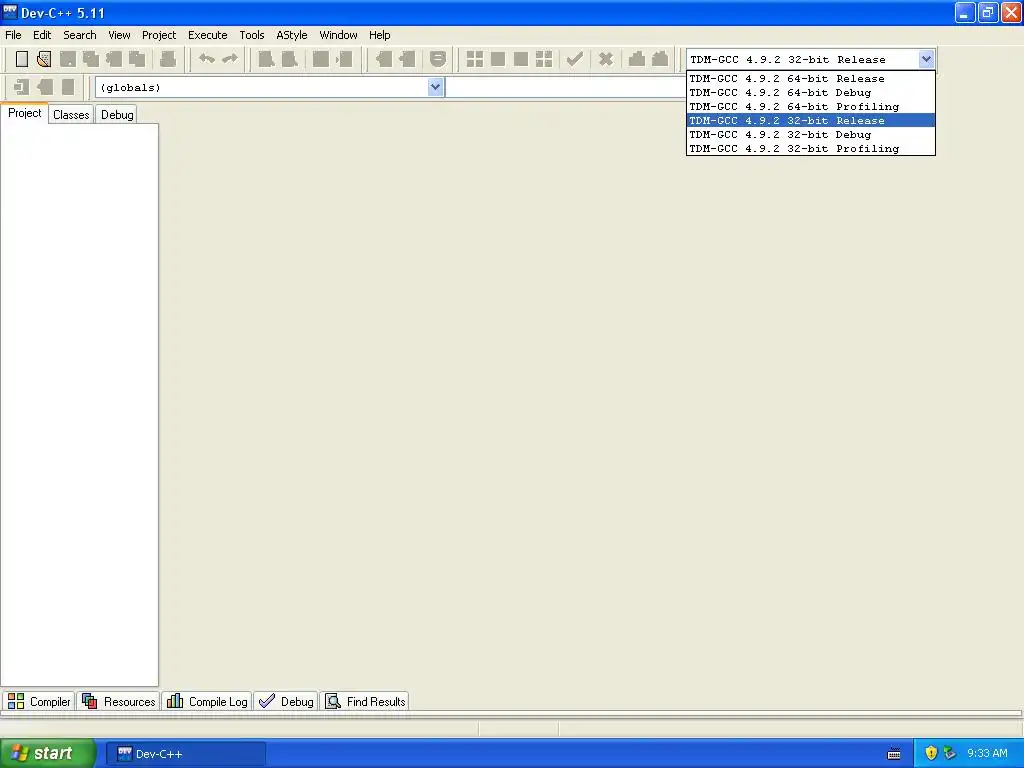Click the on-screen keyboard tray icon

[894, 754]
